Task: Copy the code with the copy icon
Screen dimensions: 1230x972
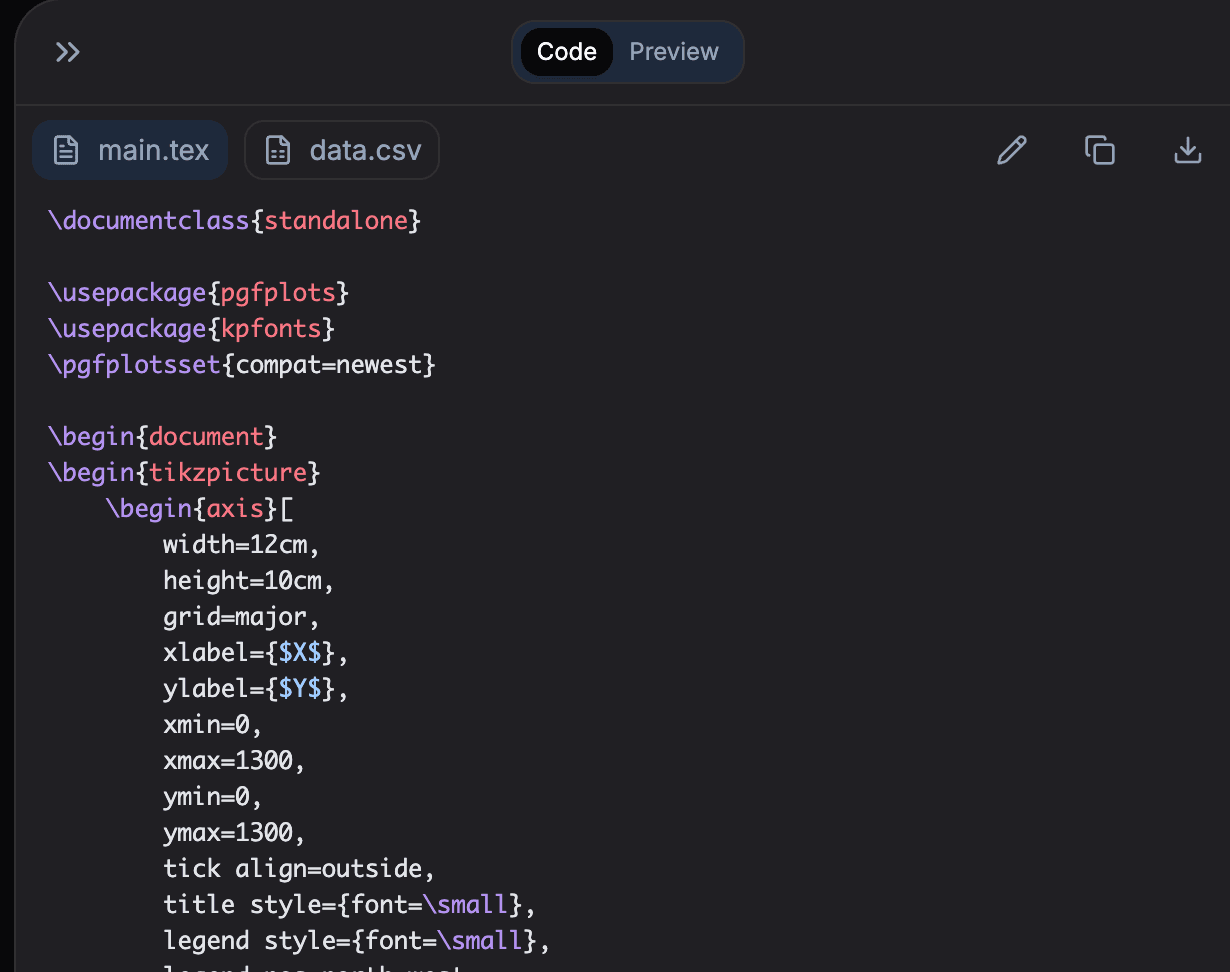Action: [1099, 151]
